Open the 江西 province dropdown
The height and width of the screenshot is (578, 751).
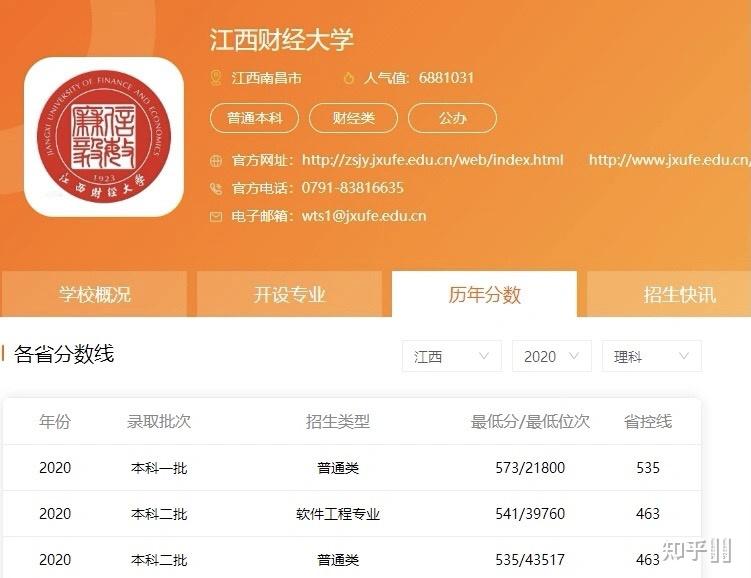pos(452,356)
